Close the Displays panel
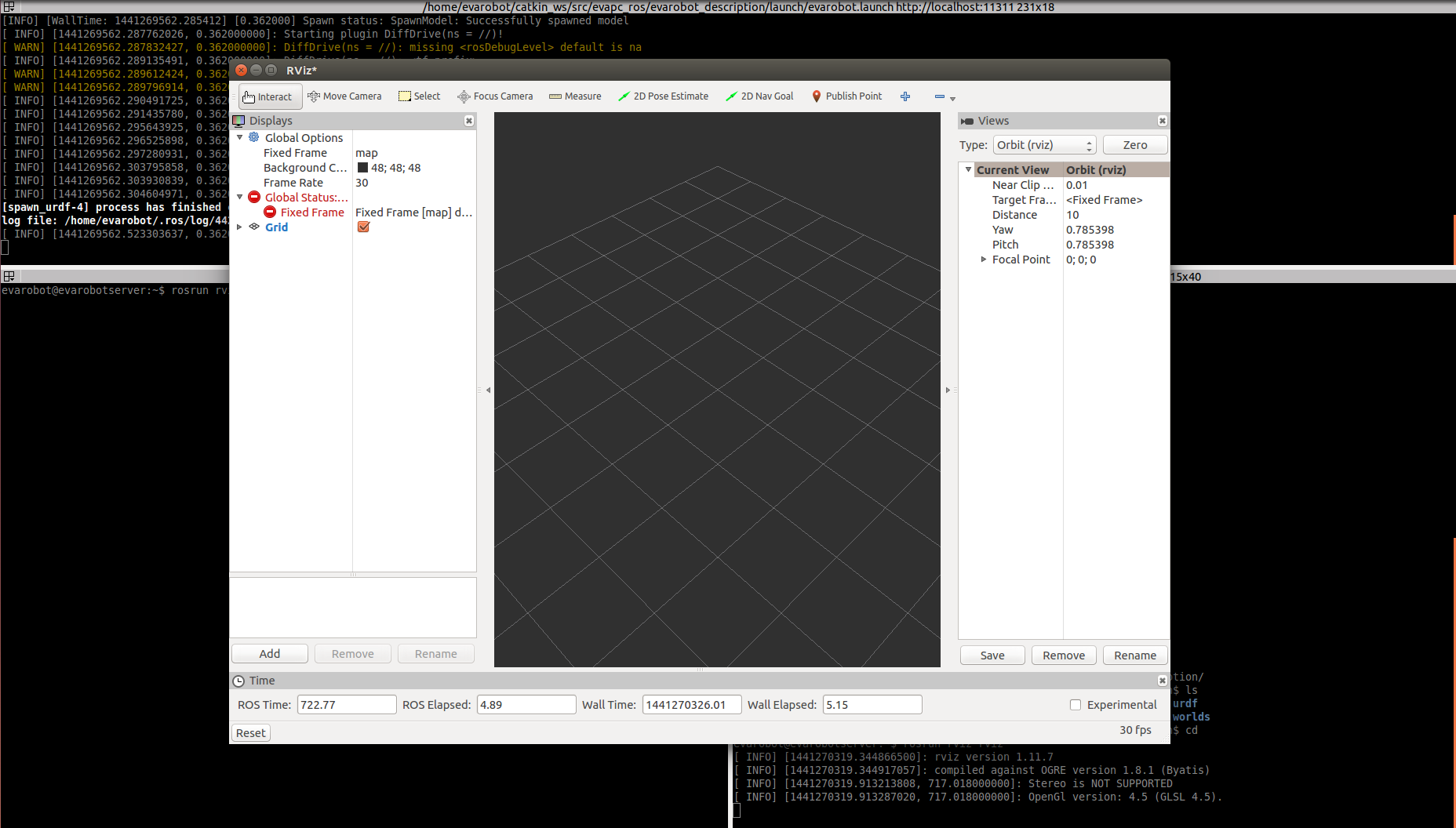Viewport: 1456px width, 828px height. point(469,121)
